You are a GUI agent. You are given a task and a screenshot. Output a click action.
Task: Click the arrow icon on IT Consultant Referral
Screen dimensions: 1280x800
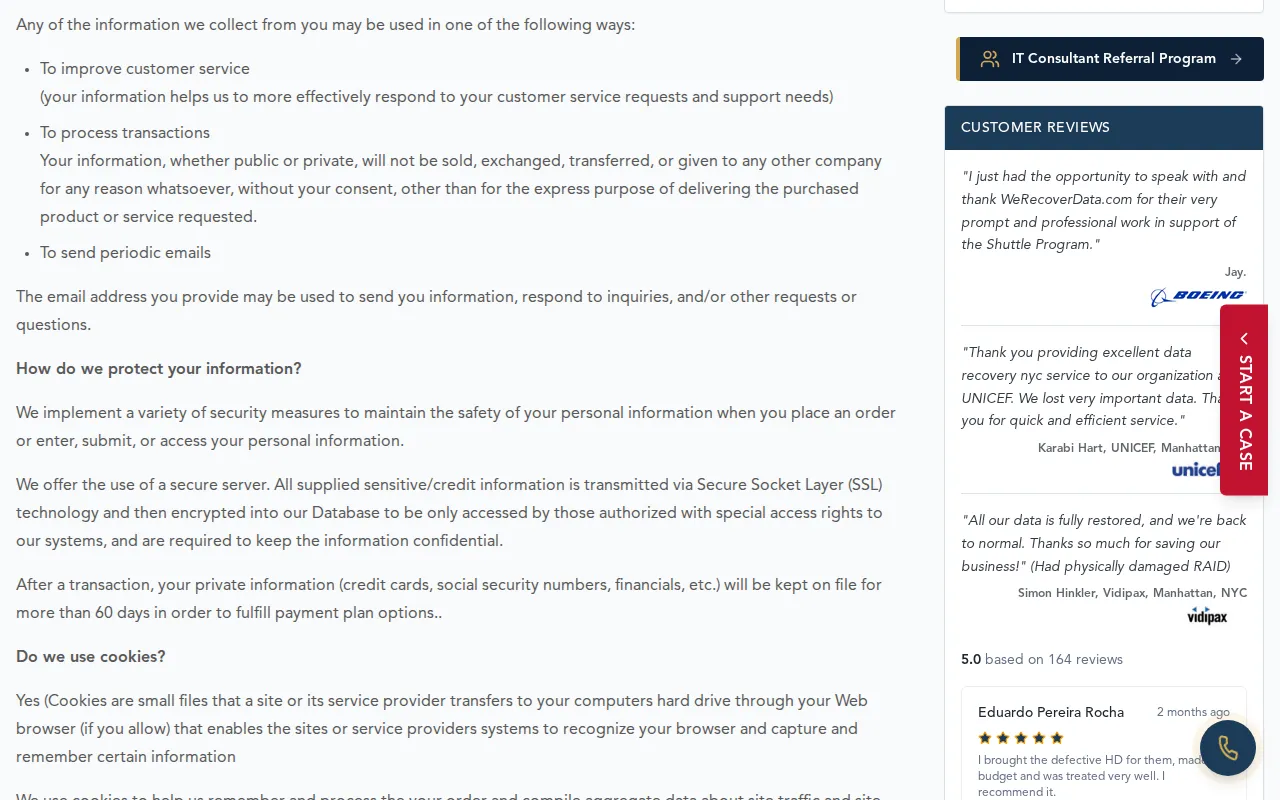point(1236,59)
